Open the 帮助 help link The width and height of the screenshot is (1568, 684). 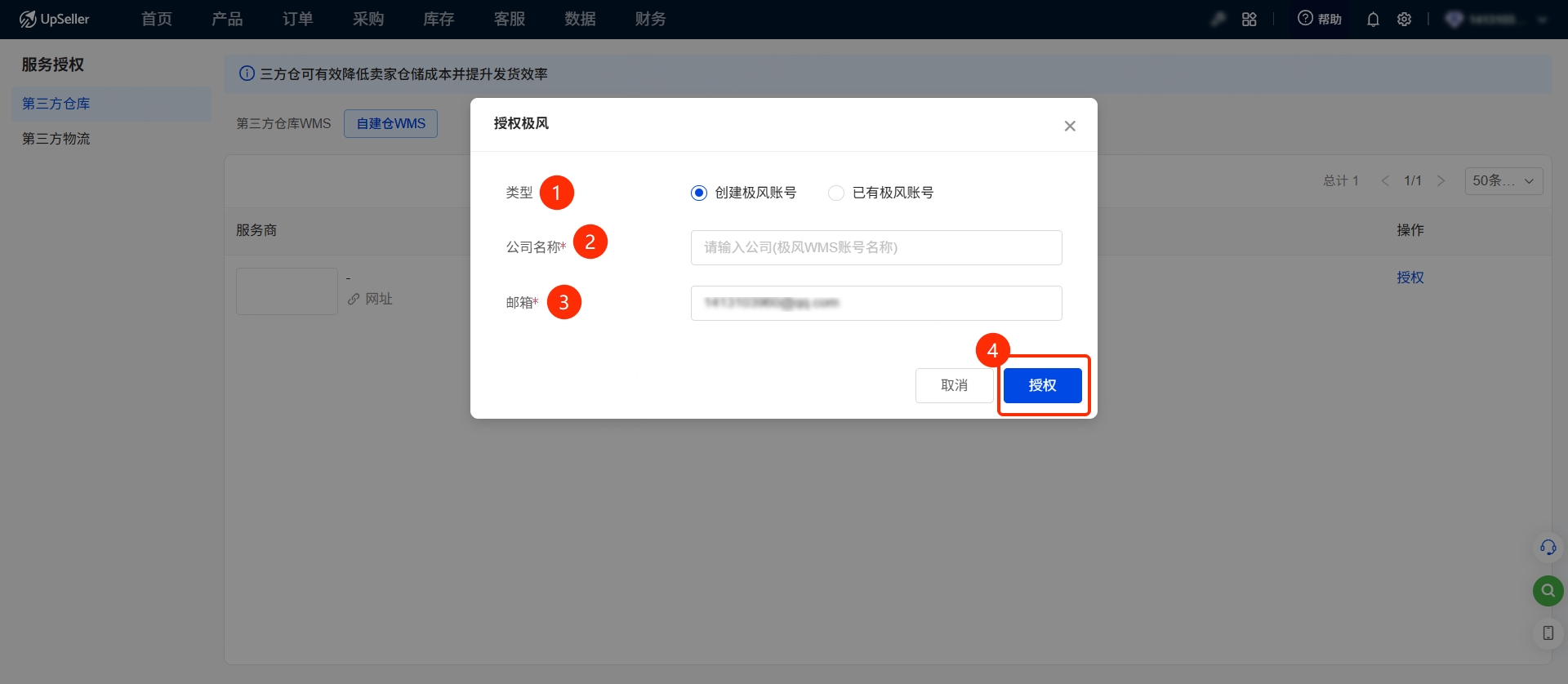point(1320,19)
